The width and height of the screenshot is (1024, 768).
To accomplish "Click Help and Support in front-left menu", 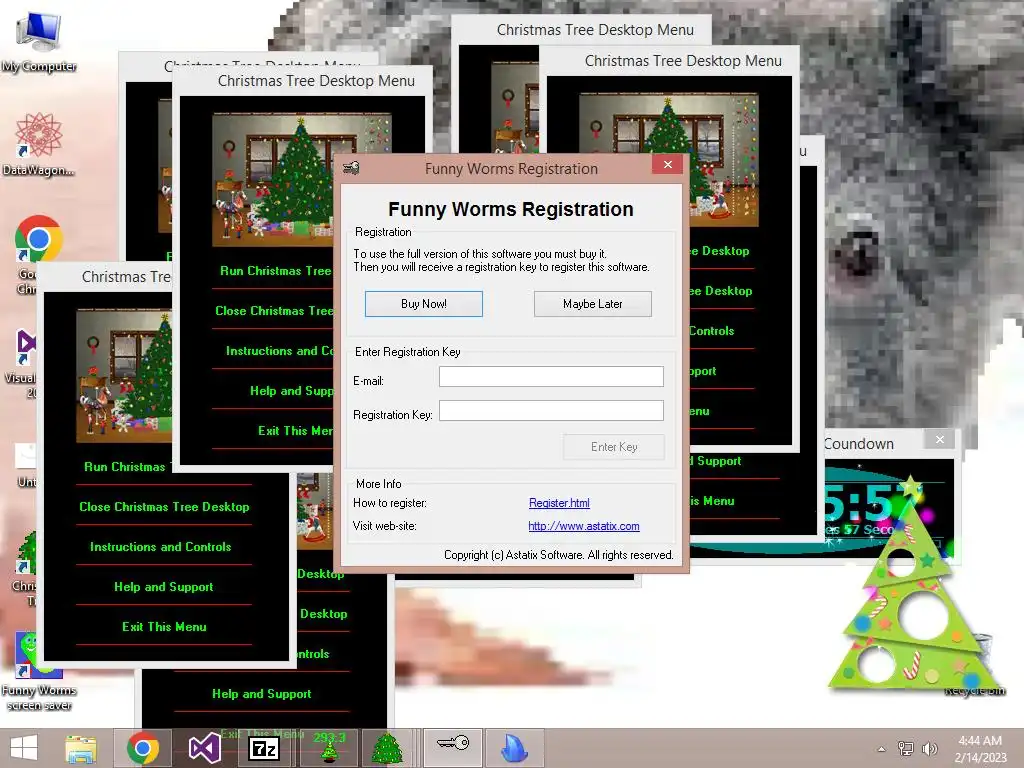I will click(164, 586).
